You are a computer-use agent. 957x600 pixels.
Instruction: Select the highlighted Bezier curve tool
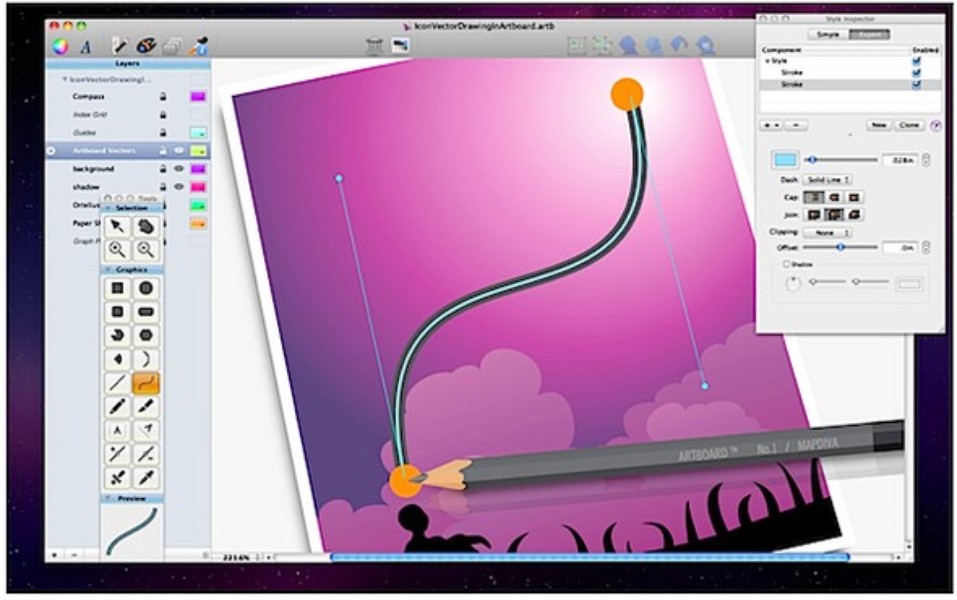tap(146, 383)
